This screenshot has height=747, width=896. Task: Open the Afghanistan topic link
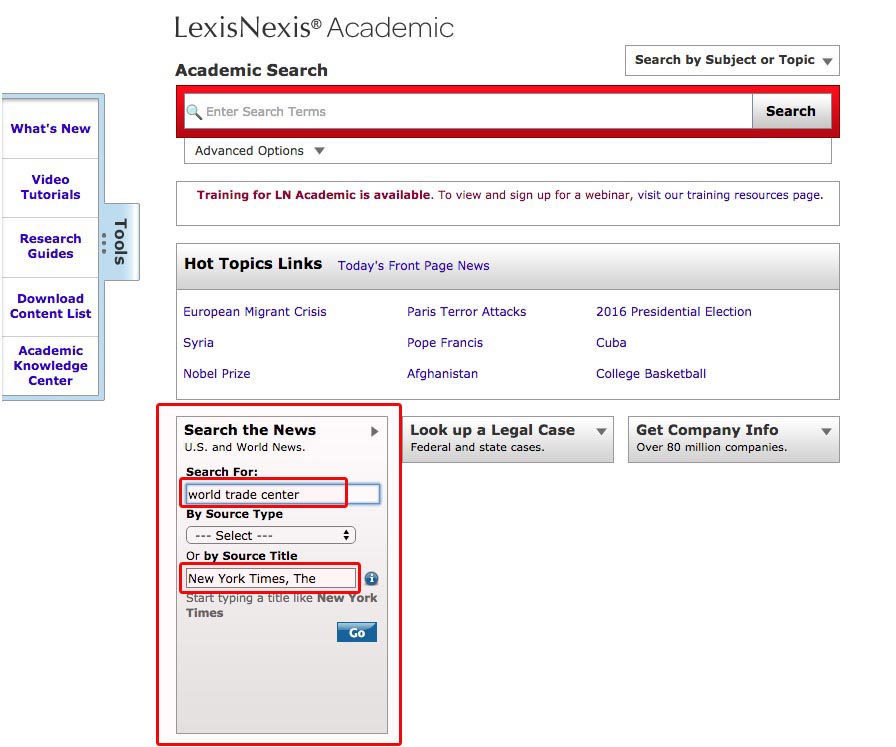tap(442, 374)
